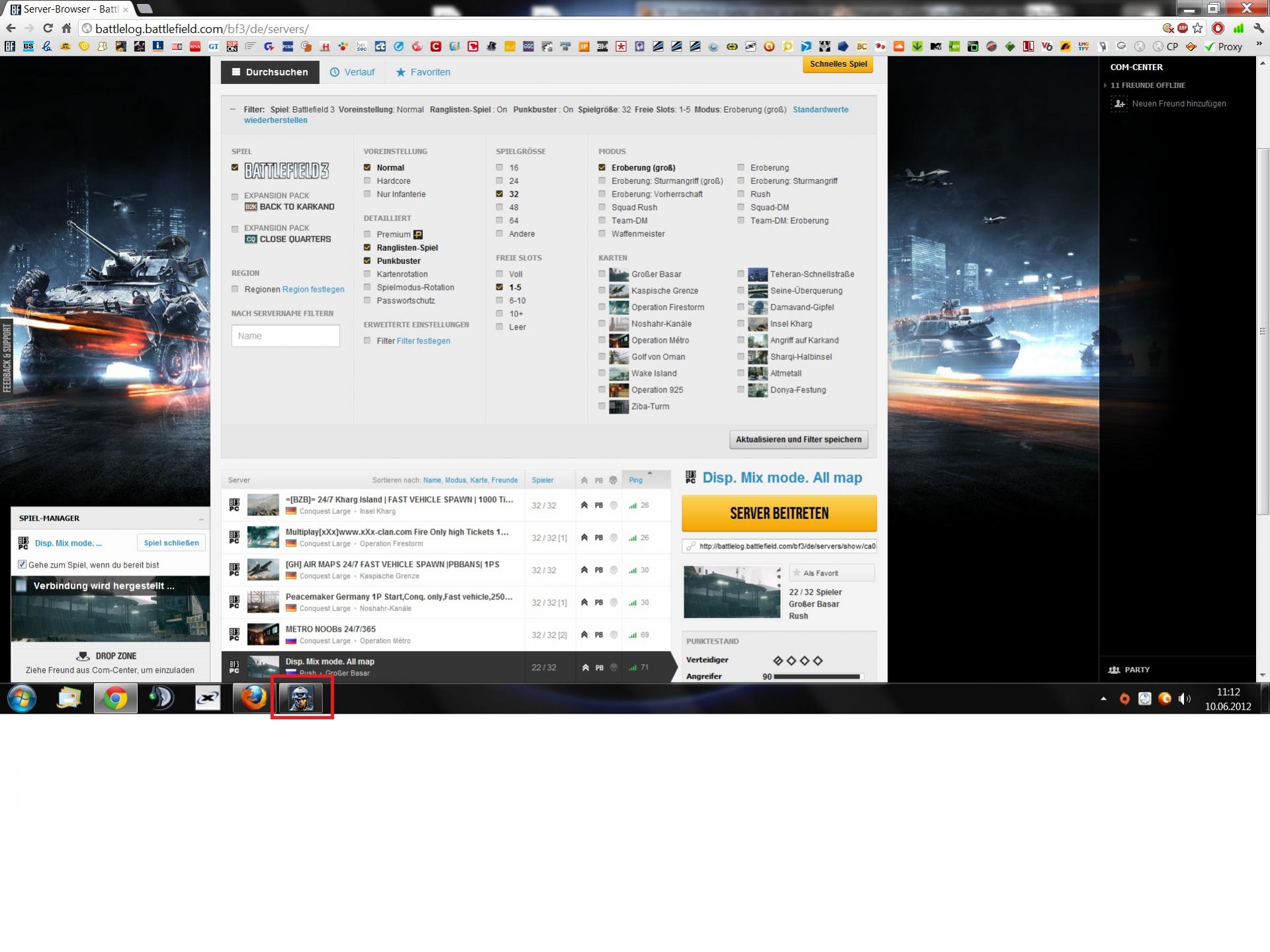The image size is (1270, 952).
Task: Click the Premium badge icon
Action: click(418, 234)
